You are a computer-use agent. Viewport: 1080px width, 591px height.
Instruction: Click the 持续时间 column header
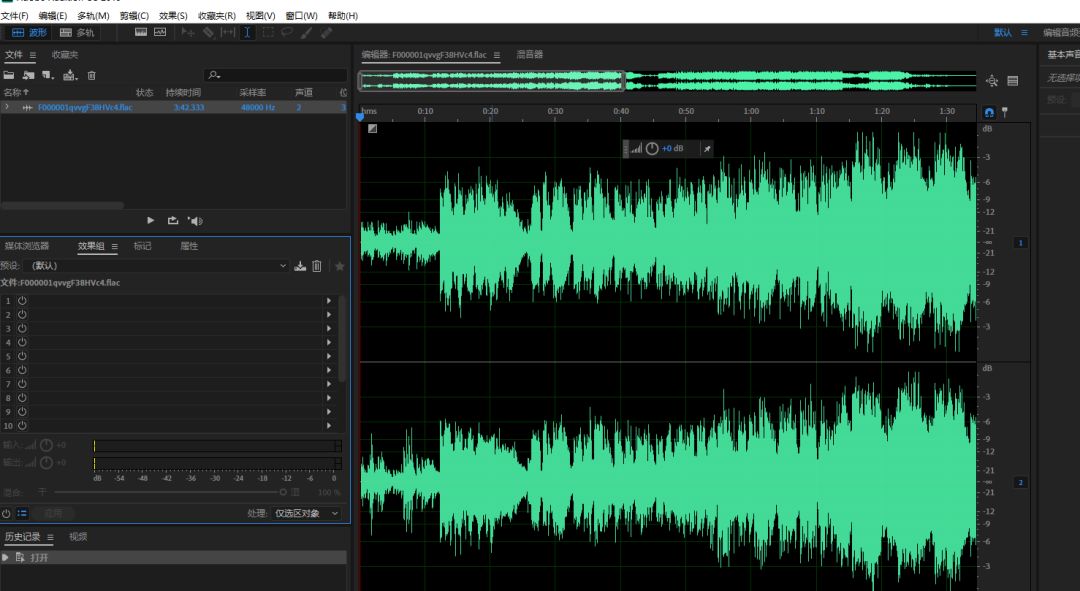click(x=183, y=92)
